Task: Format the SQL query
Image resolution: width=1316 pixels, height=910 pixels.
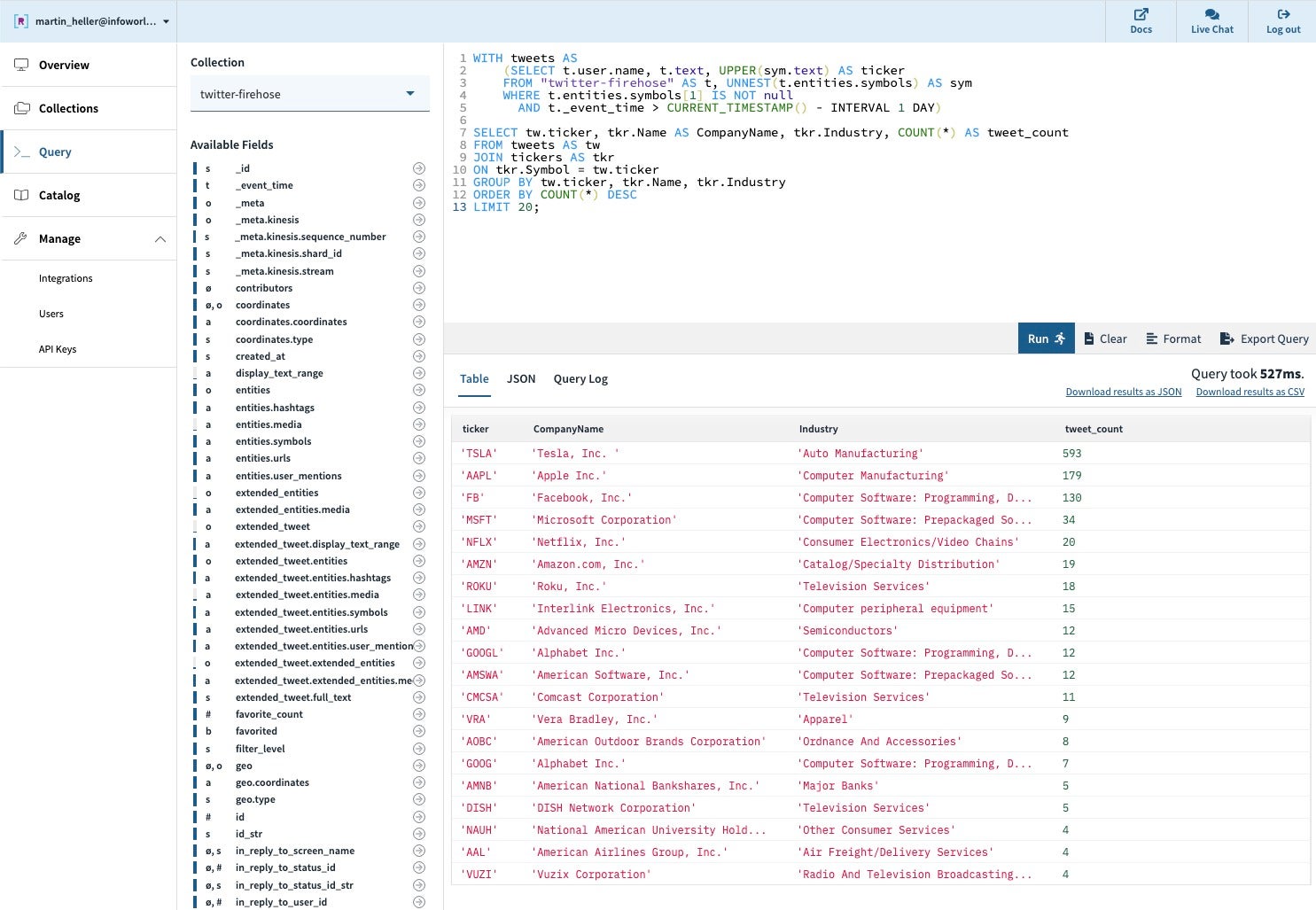Action: tap(1173, 338)
